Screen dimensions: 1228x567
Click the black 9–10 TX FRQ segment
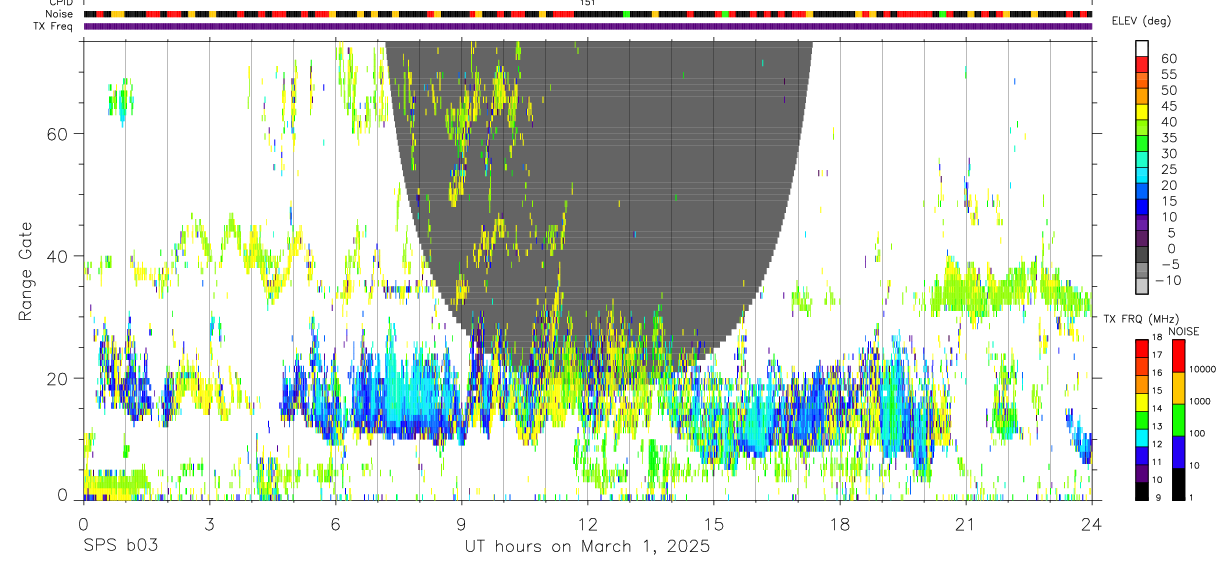[x=1141, y=490]
